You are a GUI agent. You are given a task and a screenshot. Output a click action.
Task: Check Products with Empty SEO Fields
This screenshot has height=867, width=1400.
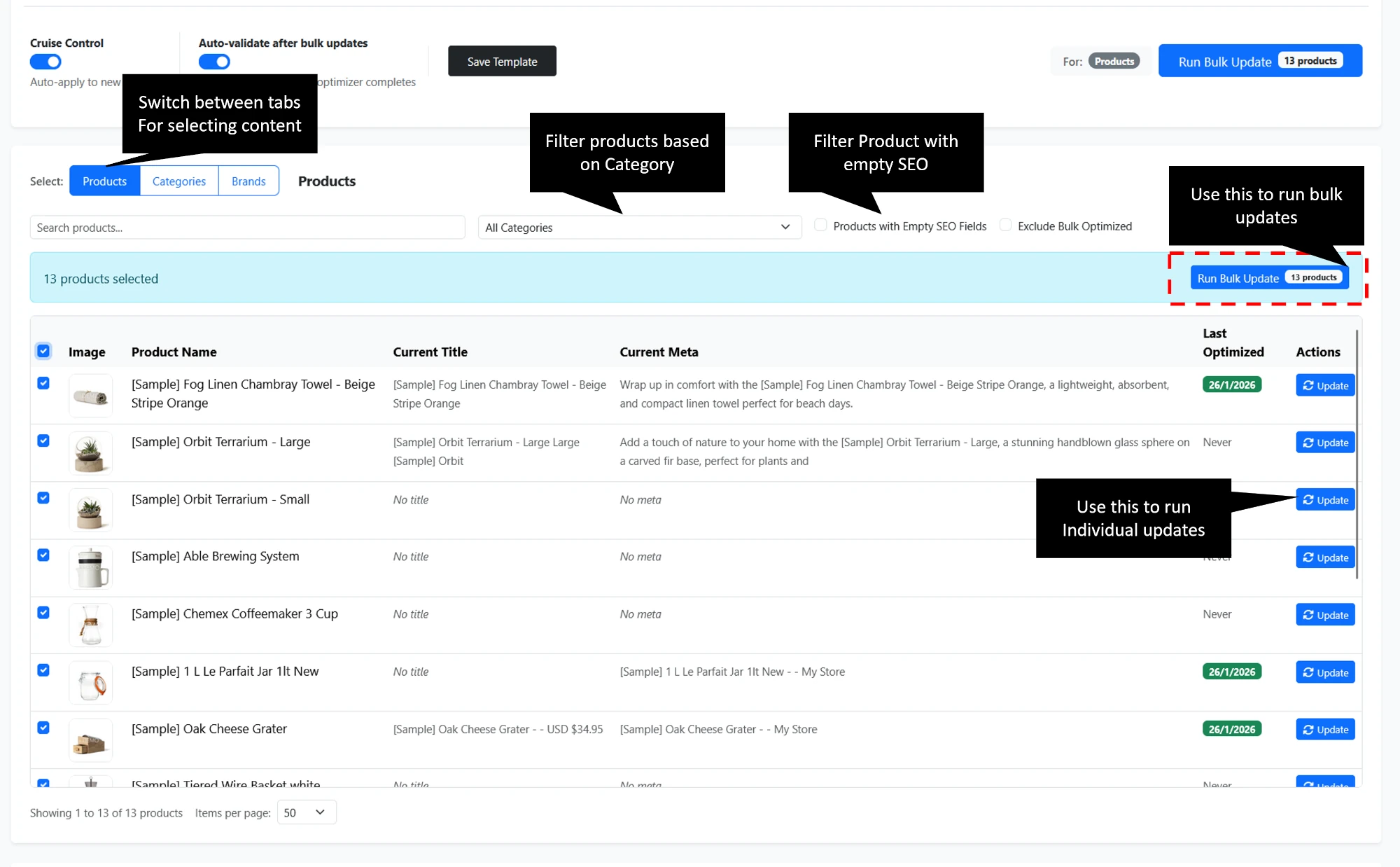[820, 225]
